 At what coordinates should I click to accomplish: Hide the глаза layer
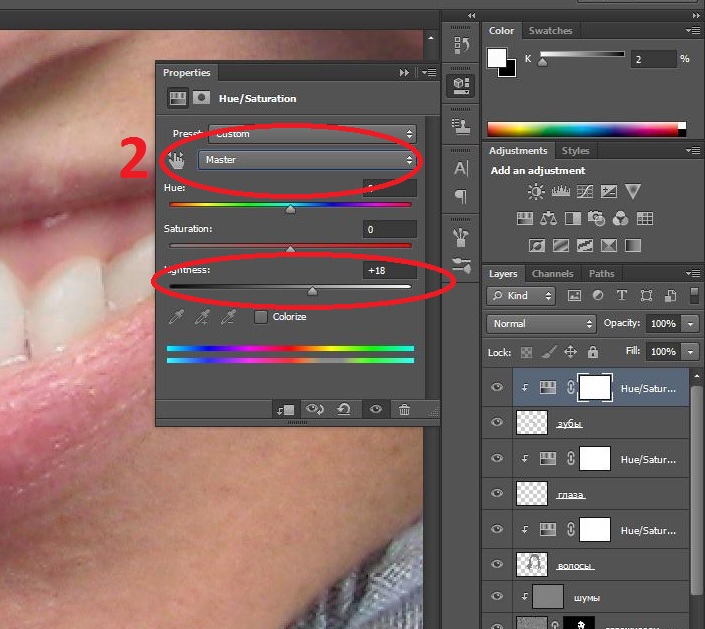tap(497, 493)
